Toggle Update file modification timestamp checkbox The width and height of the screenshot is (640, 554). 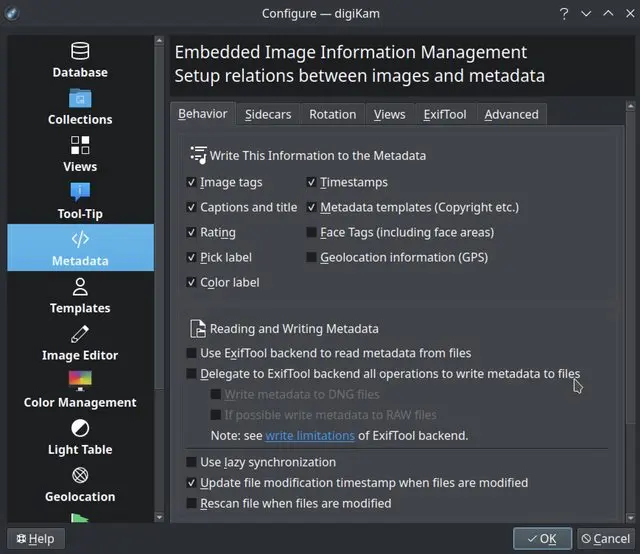point(191,483)
